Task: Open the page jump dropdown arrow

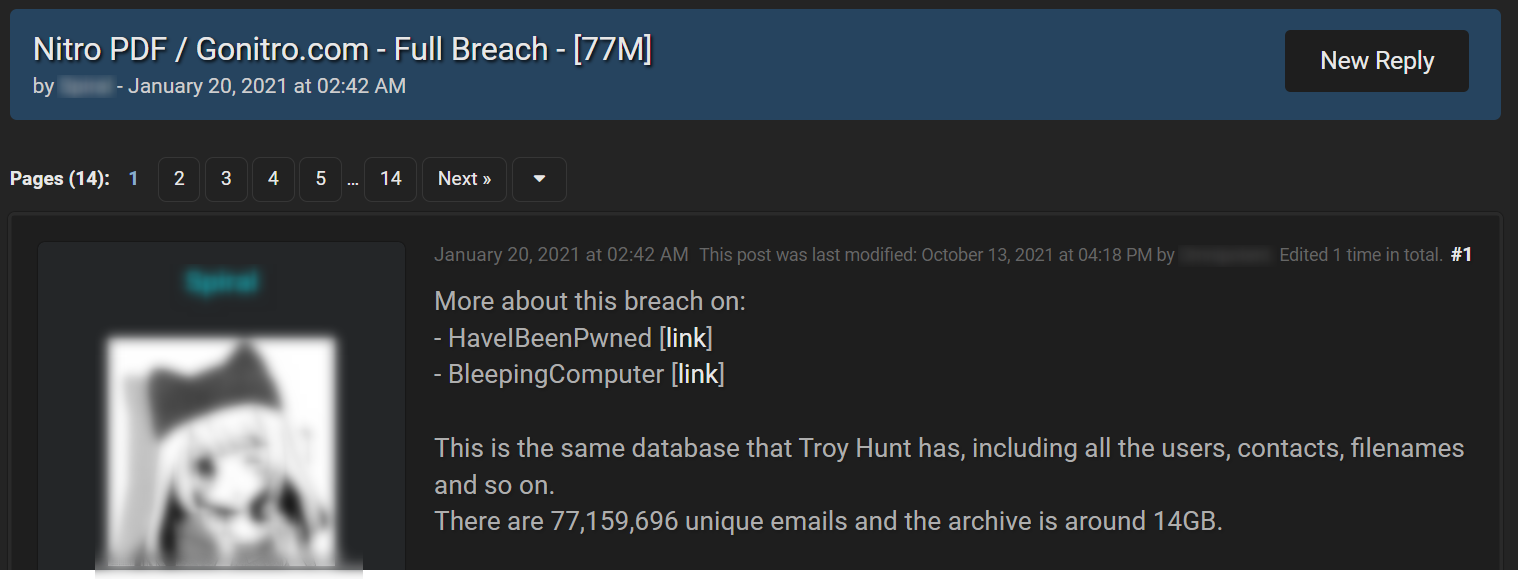Action: (539, 179)
